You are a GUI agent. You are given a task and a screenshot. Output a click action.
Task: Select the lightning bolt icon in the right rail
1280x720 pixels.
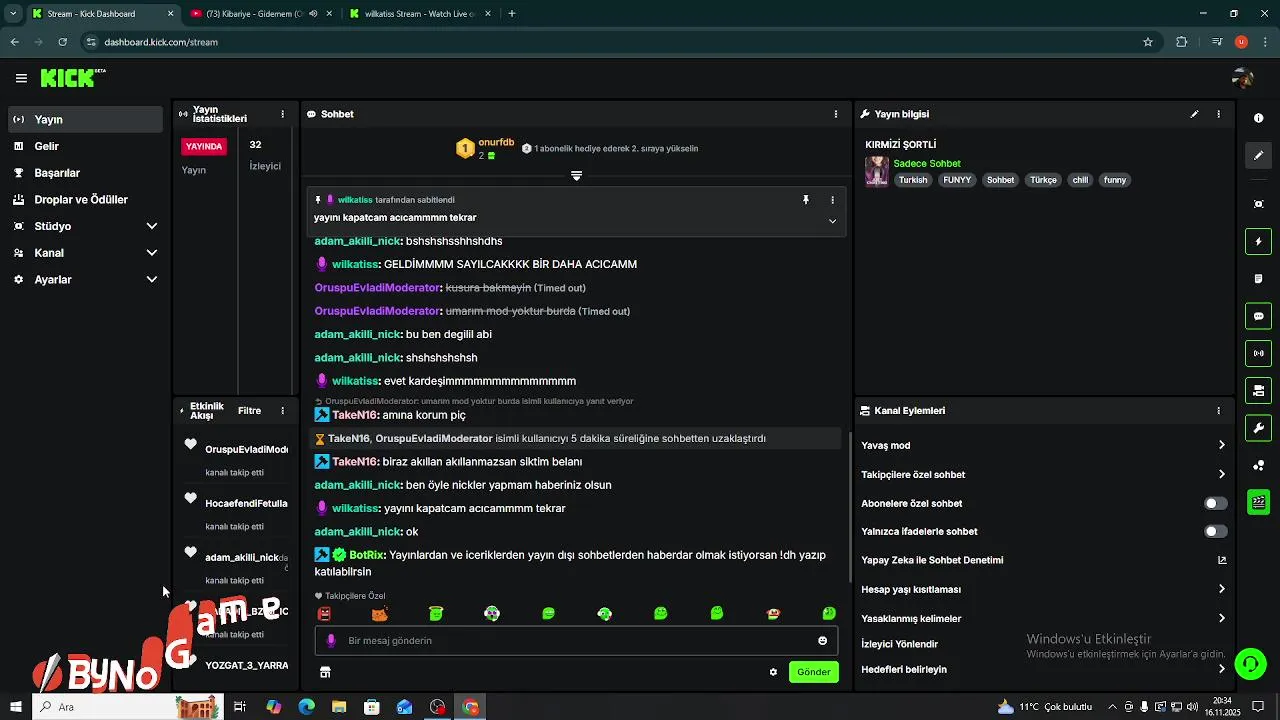(x=1258, y=241)
